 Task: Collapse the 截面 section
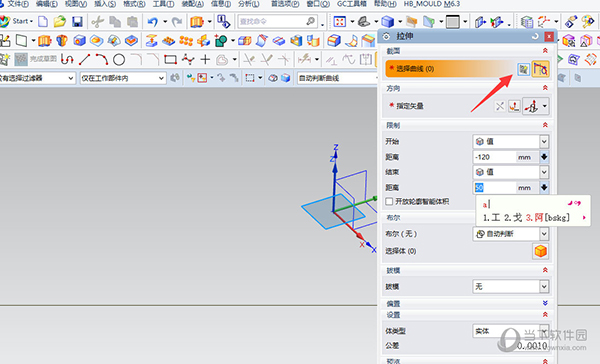coord(545,51)
